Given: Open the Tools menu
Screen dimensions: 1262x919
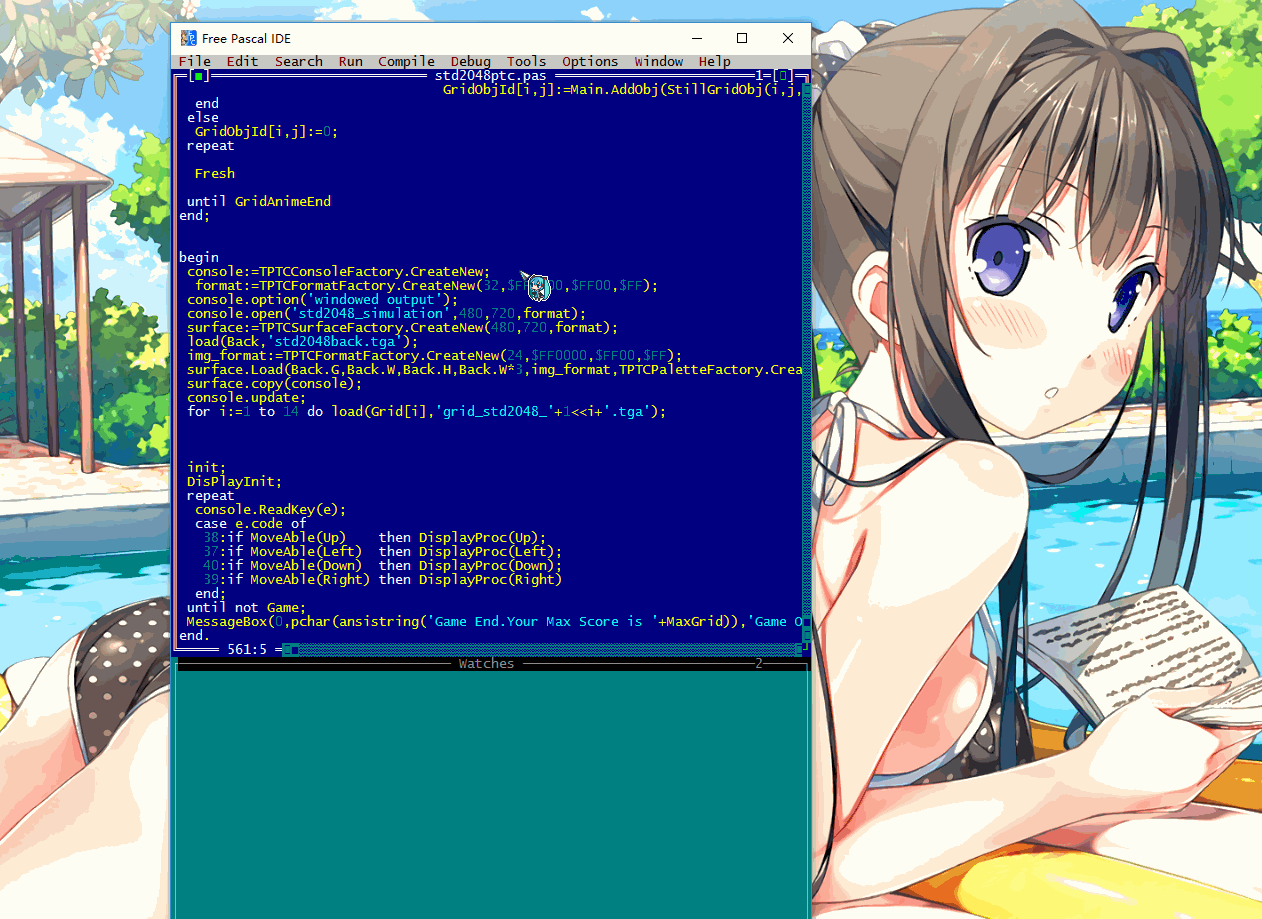Looking at the screenshot, I should click(x=526, y=61).
